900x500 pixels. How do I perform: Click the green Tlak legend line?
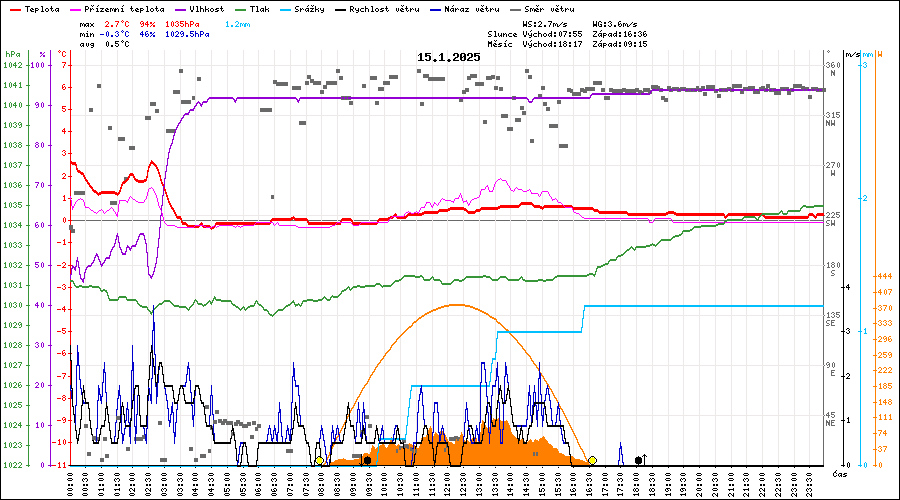(x=239, y=8)
